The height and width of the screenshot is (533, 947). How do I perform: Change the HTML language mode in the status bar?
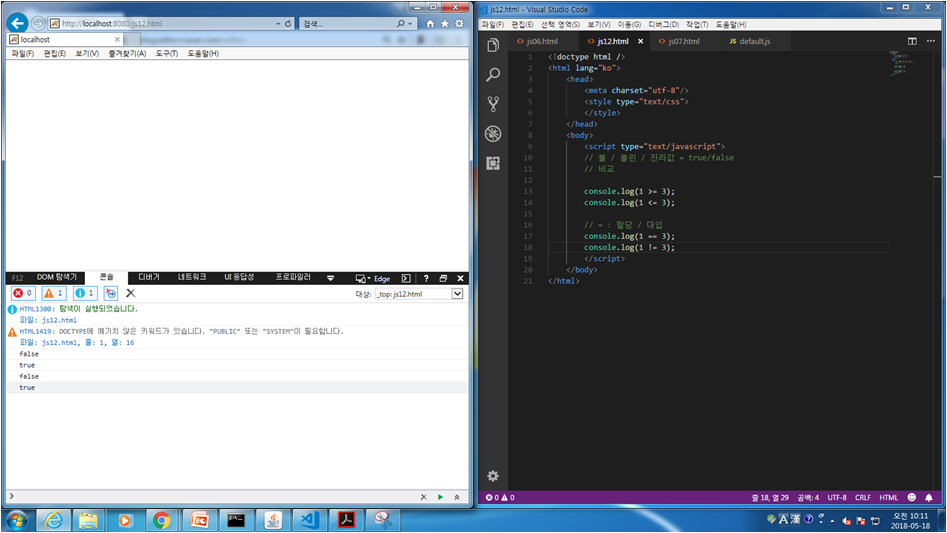(x=888, y=497)
